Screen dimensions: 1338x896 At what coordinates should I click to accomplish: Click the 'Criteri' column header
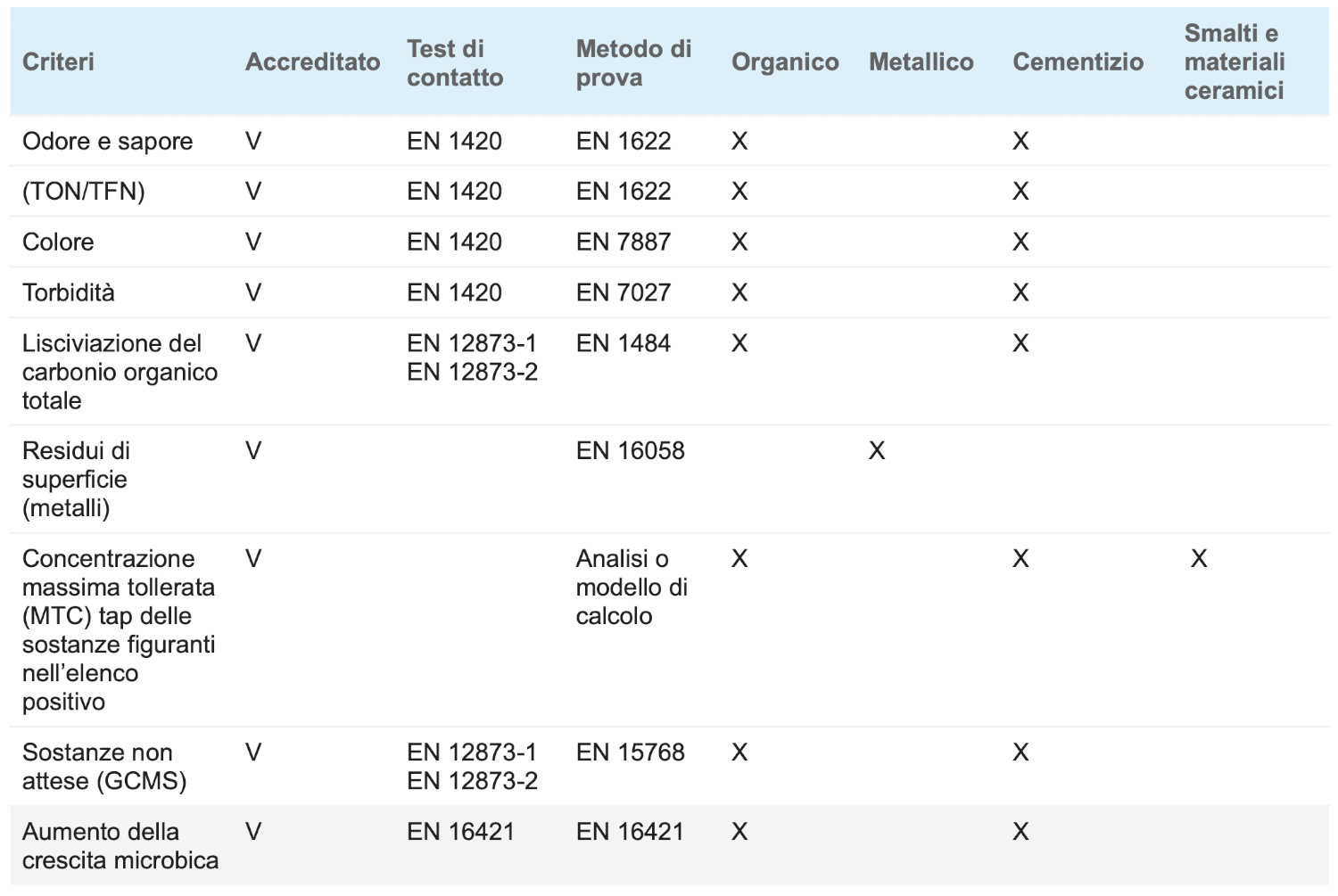58,62
